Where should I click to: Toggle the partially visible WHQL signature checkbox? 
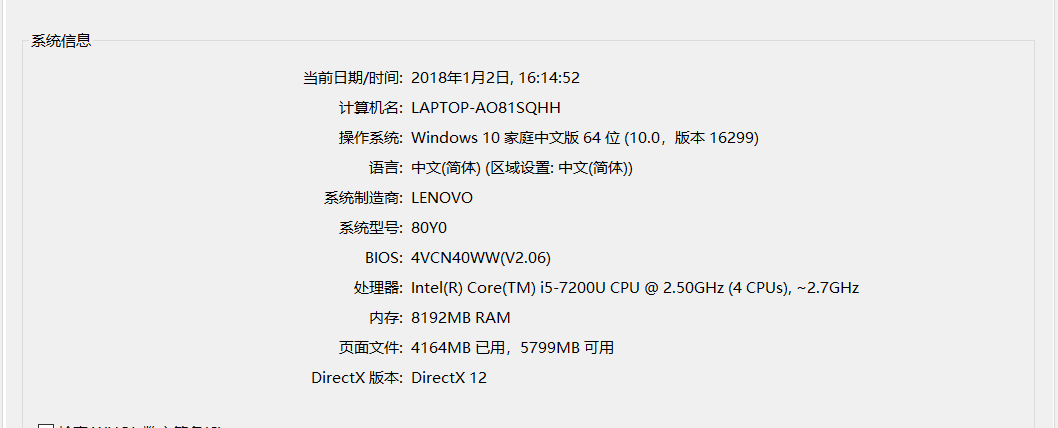(45, 425)
